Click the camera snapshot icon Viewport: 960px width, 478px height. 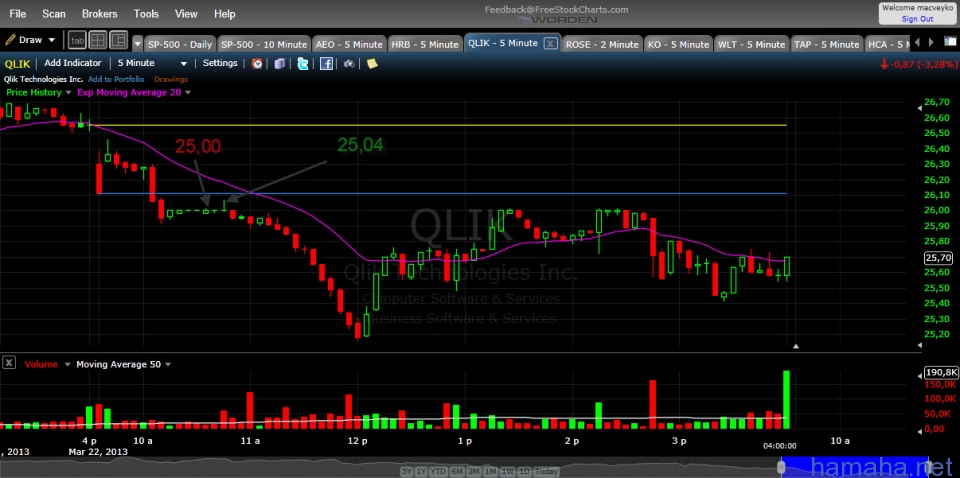[349, 63]
